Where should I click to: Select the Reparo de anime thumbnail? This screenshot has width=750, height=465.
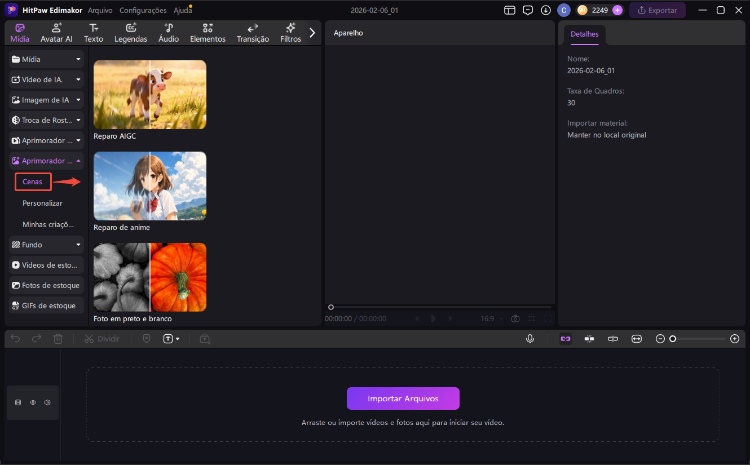(x=150, y=186)
